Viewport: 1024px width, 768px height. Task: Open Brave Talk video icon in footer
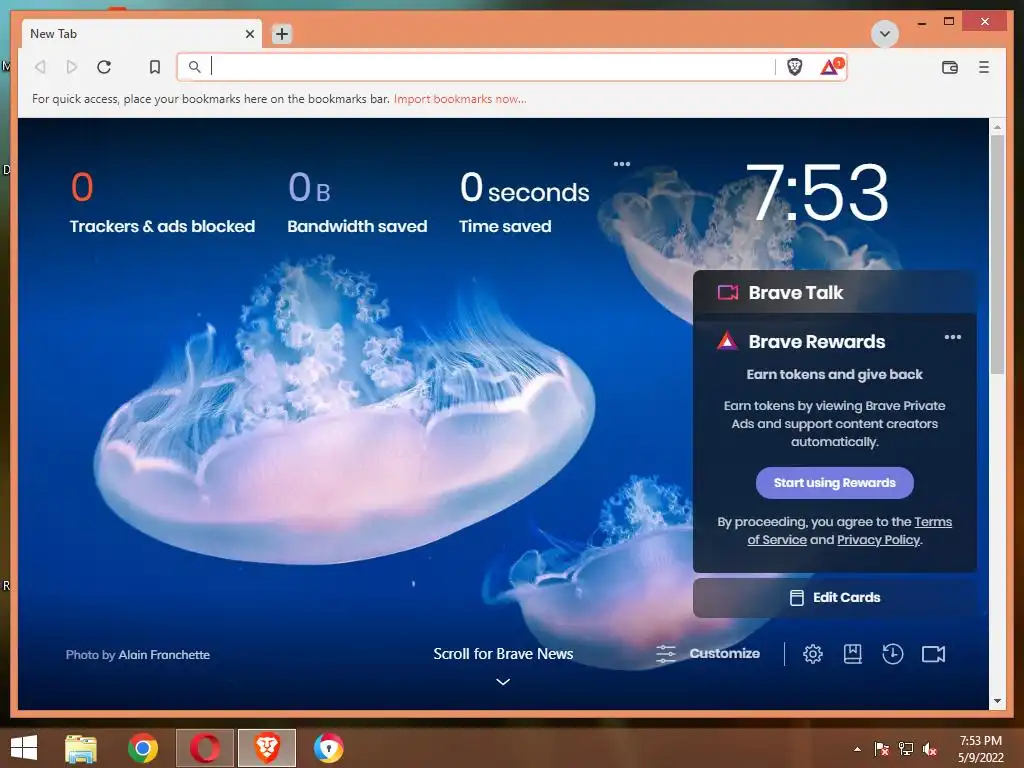[x=933, y=654]
